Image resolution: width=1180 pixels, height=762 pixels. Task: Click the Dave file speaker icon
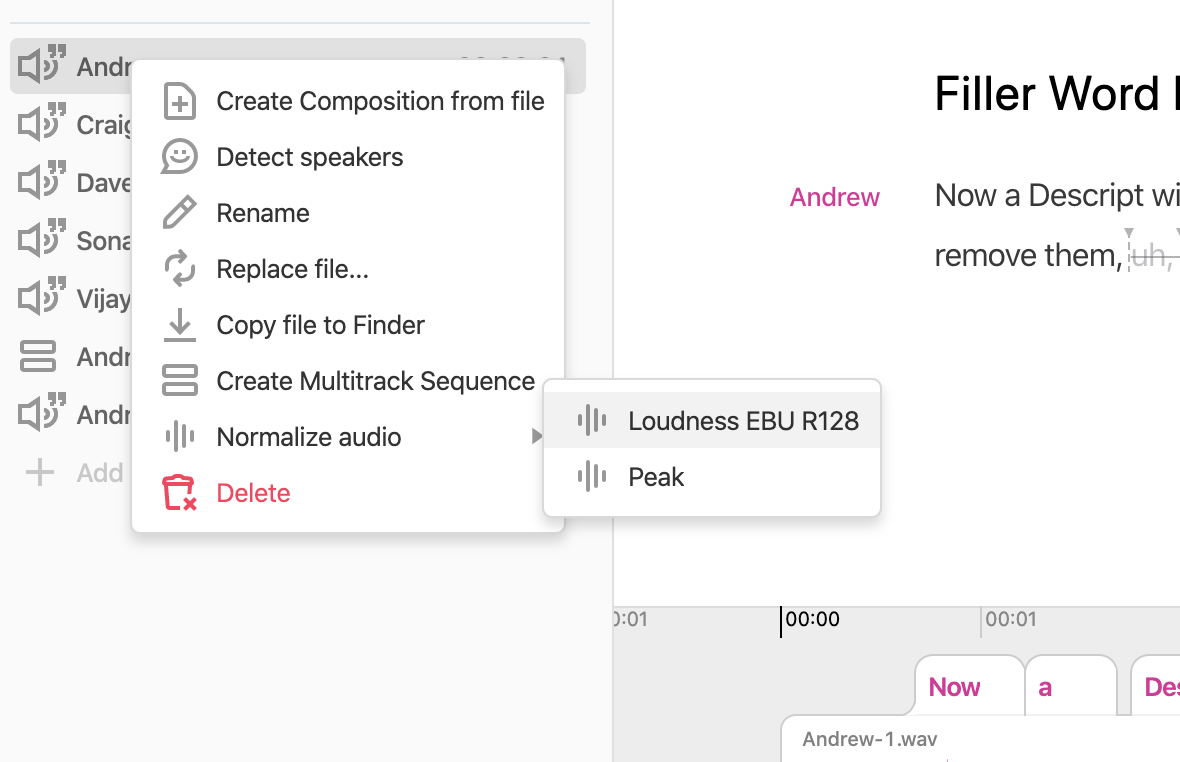(x=42, y=181)
